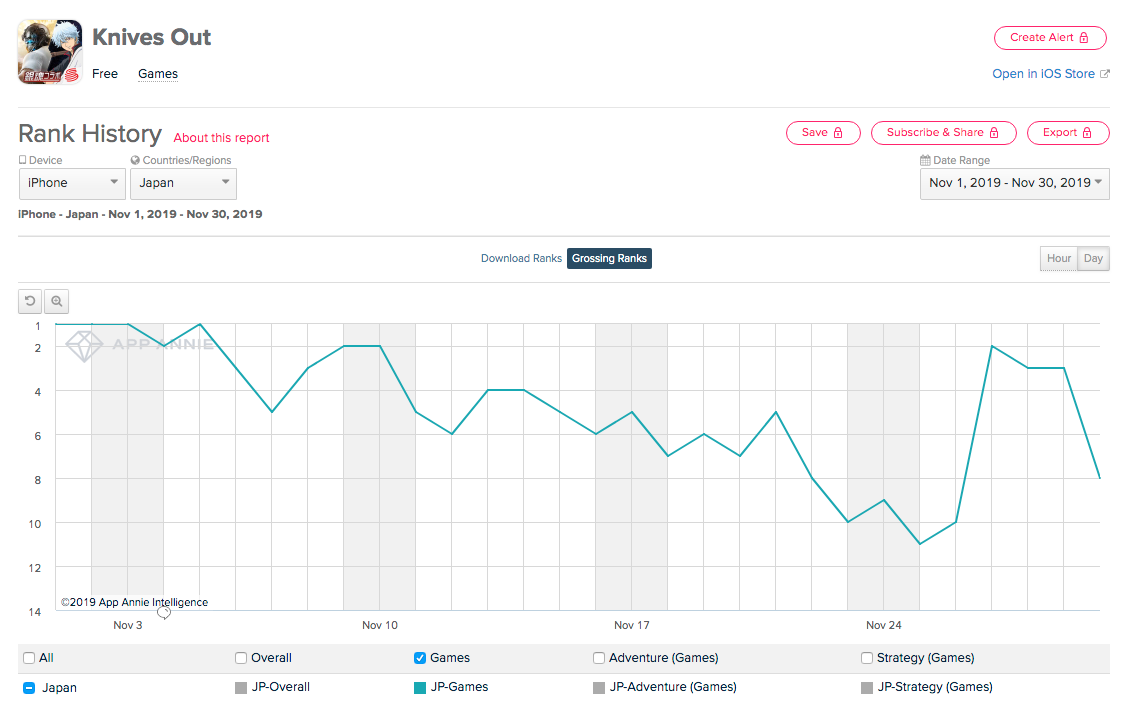
Task: Open the iPhone device dropdown
Action: point(72,183)
